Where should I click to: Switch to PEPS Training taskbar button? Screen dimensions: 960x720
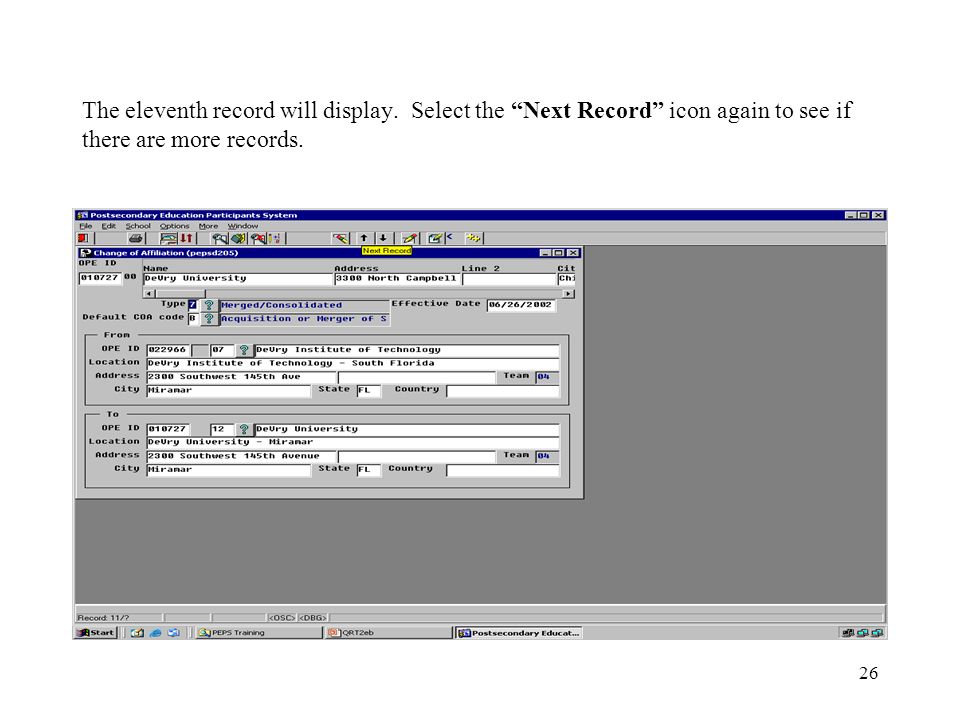257,632
